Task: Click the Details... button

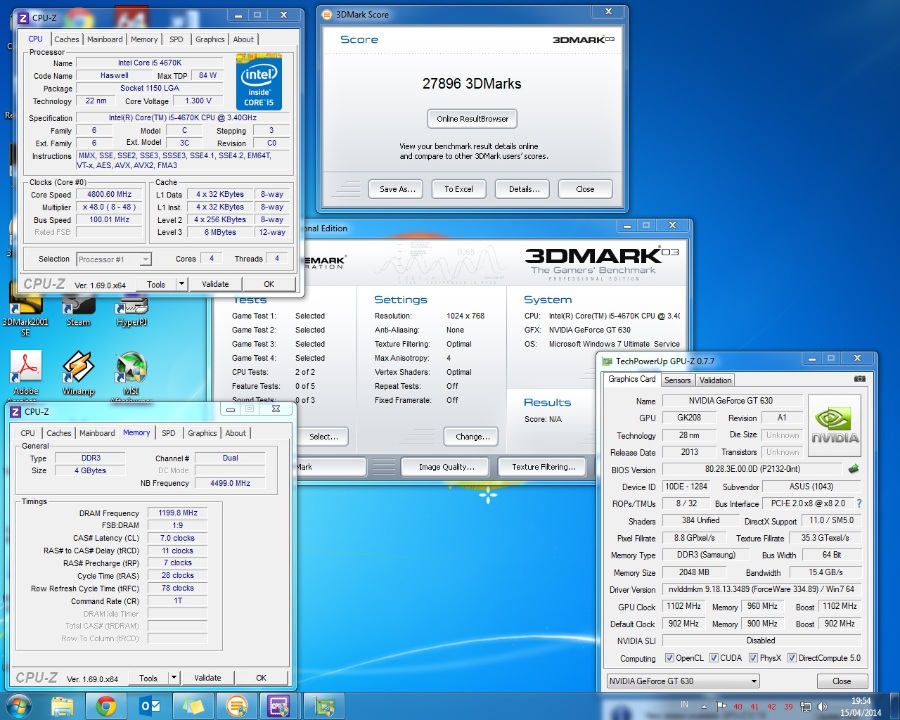Action: click(x=523, y=189)
